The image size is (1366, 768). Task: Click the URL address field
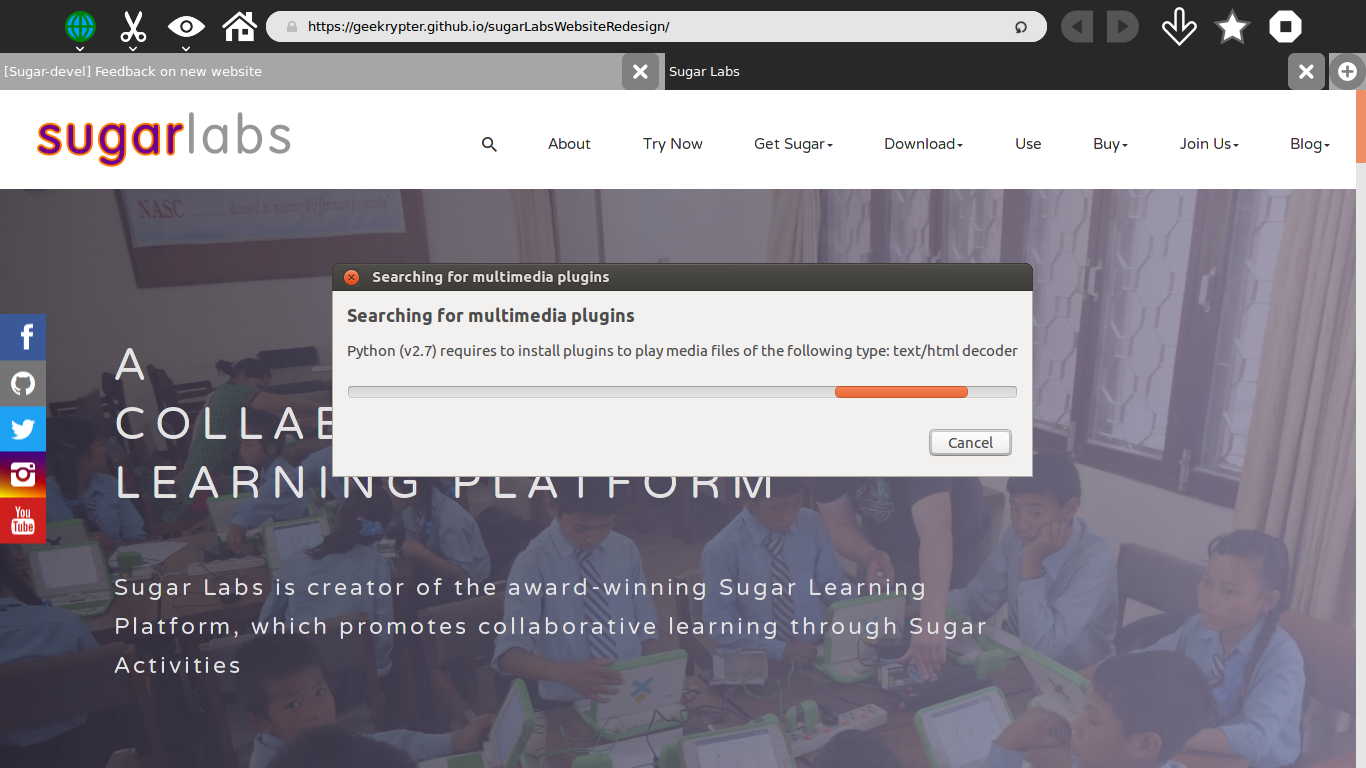coord(650,27)
